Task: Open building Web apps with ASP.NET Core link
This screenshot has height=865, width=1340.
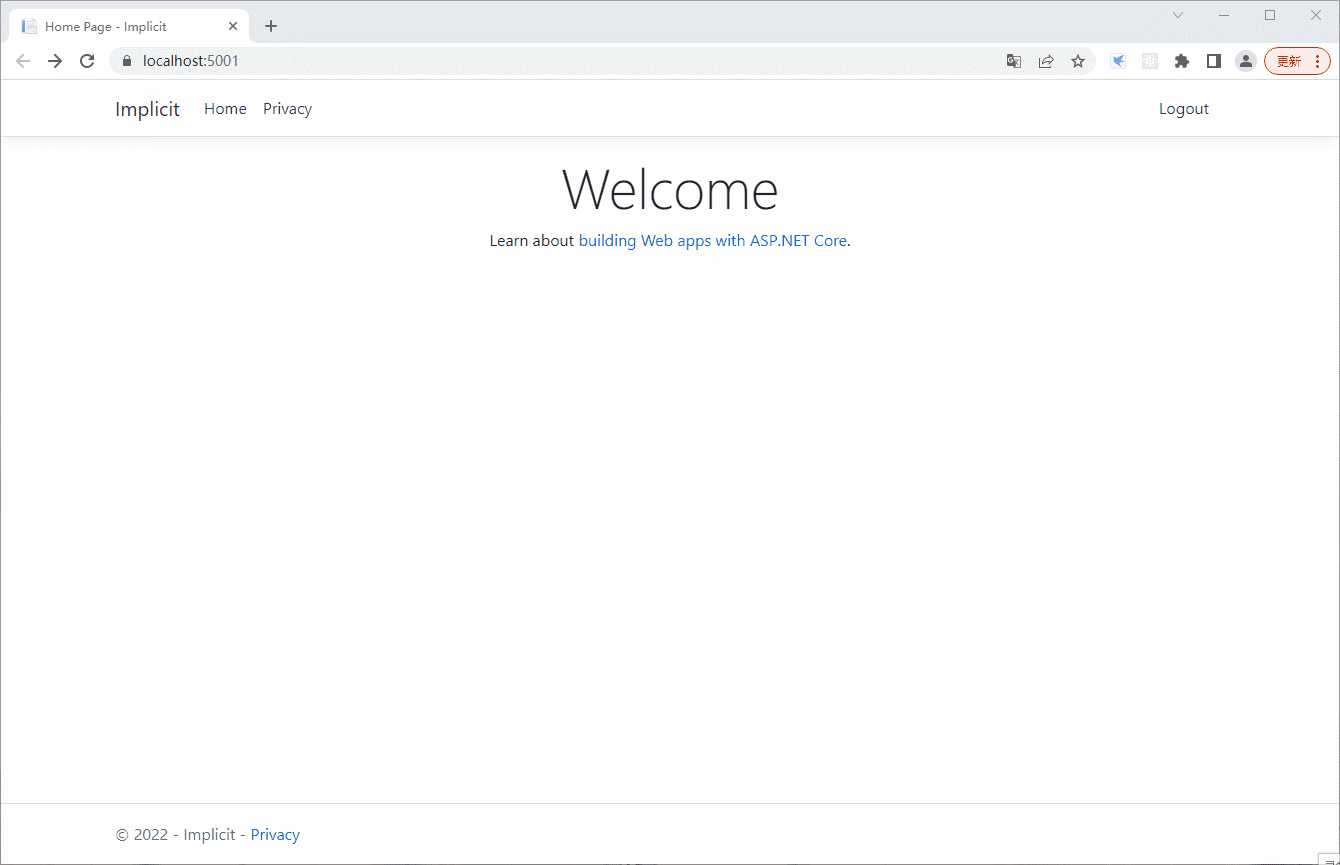Action: point(713,241)
